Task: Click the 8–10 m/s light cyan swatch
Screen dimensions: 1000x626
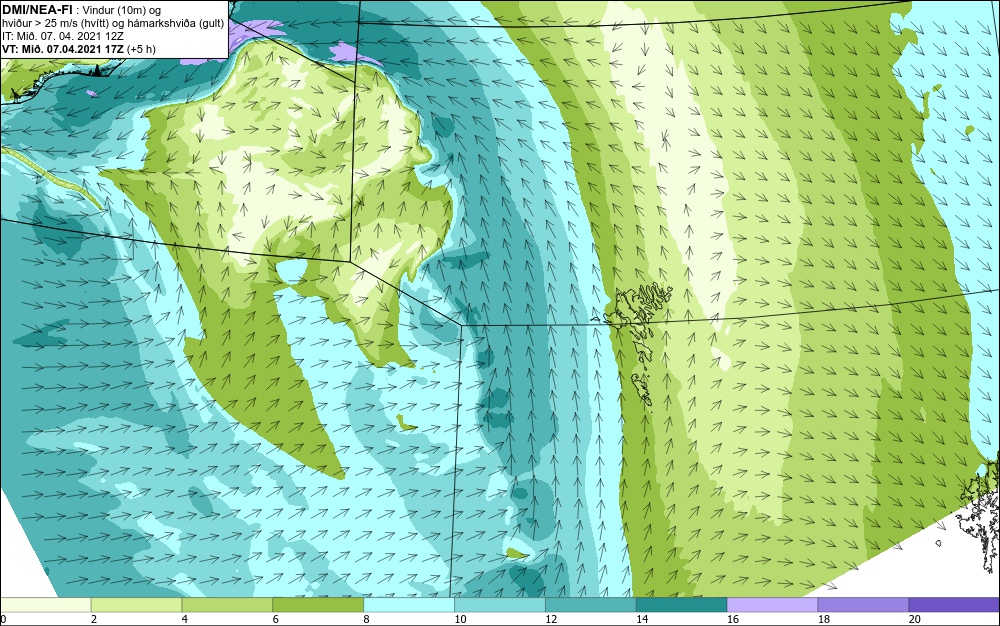Action: tap(409, 605)
